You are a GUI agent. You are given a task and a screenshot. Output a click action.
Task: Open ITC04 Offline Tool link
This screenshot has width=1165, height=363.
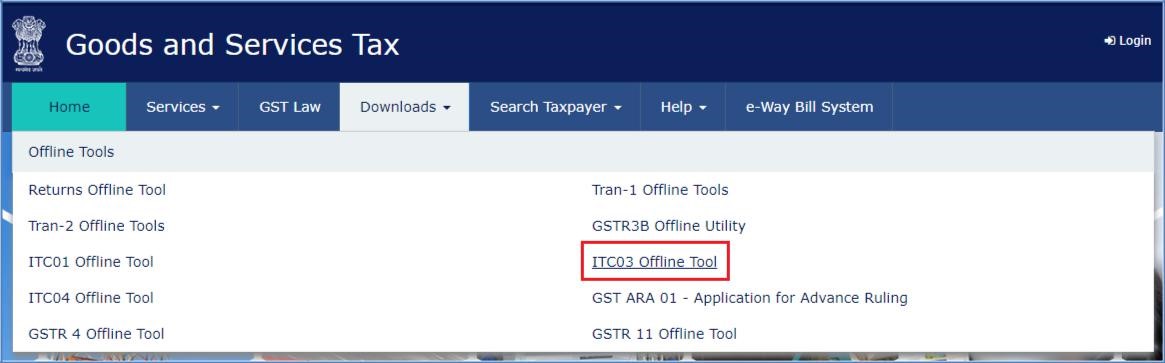(91, 298)
